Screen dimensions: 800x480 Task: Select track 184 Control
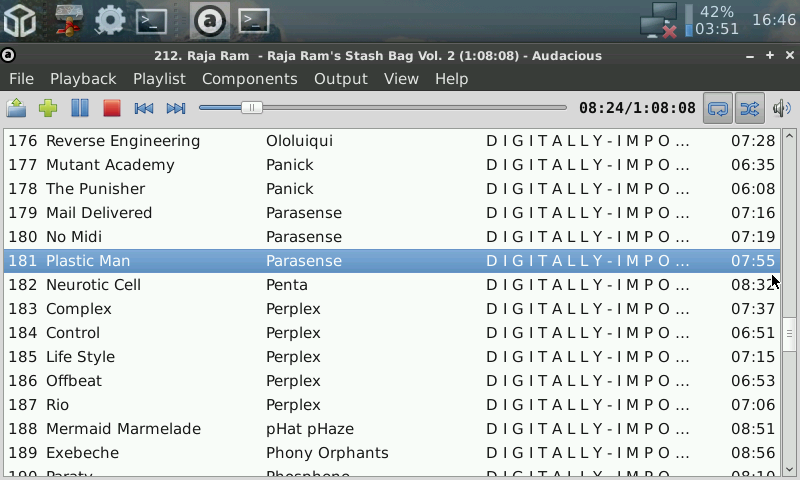tap(392, 333)
